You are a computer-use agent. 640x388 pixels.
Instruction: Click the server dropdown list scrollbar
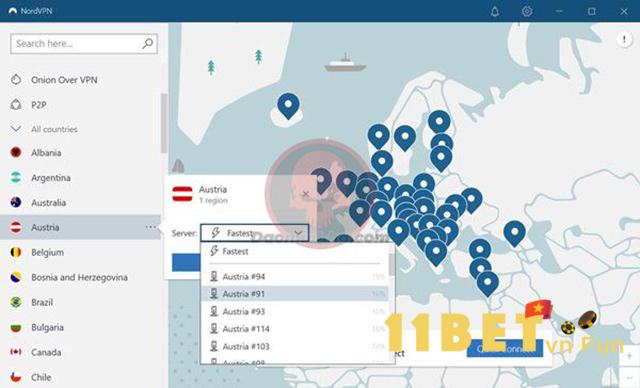click(x=391, y=265)
